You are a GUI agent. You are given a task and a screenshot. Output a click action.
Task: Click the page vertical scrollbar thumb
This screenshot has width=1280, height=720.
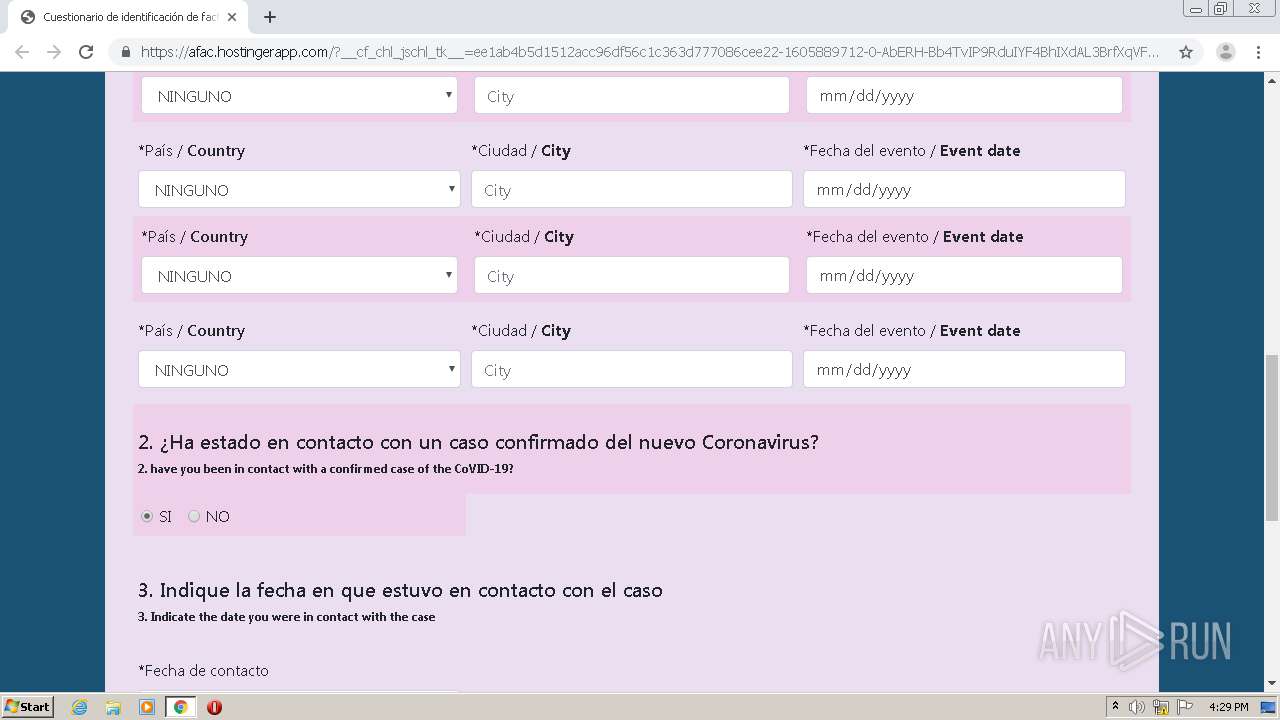coord(1271,437)
